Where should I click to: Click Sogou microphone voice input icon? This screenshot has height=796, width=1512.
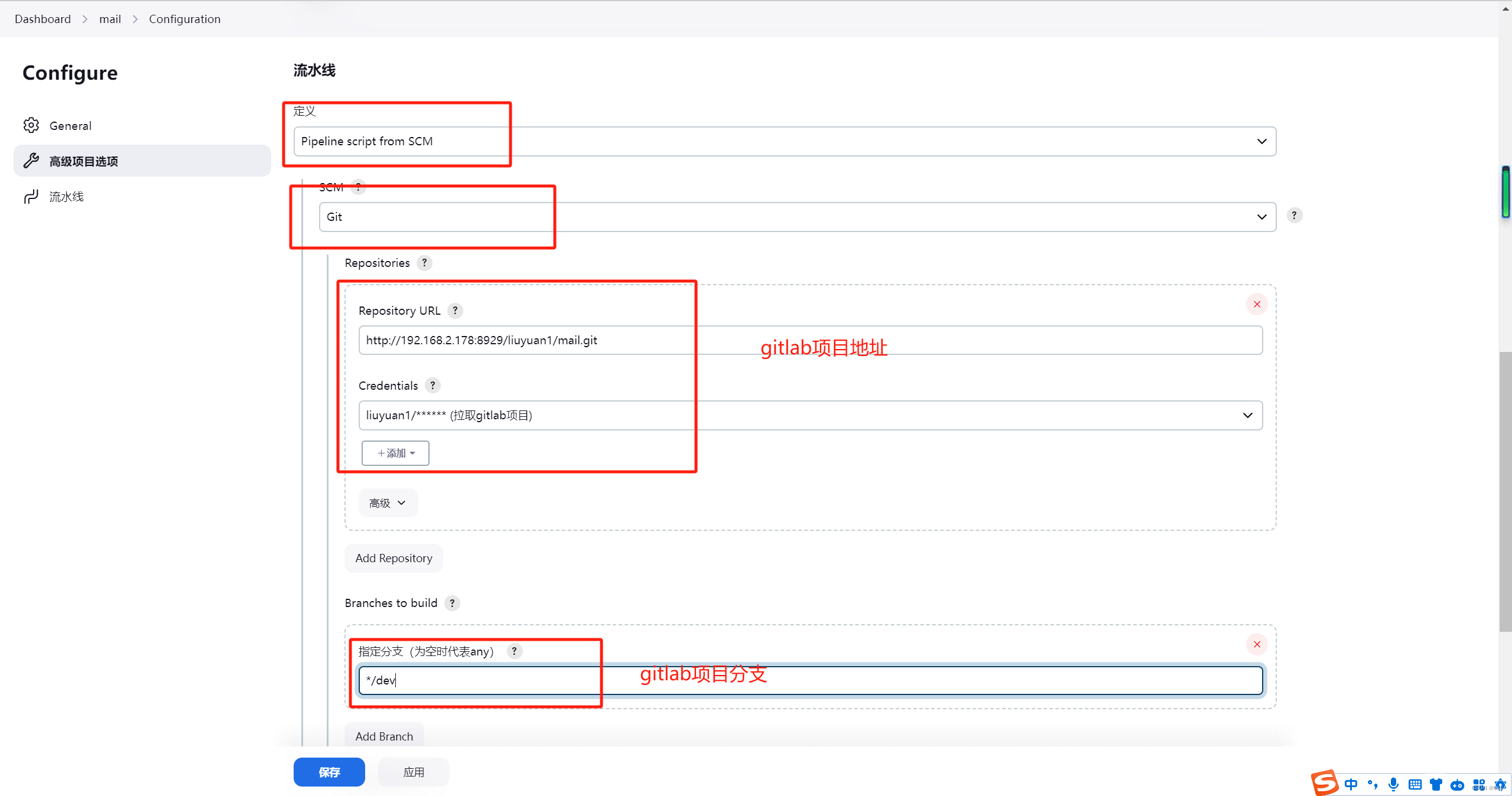(x=1393, y=784)
